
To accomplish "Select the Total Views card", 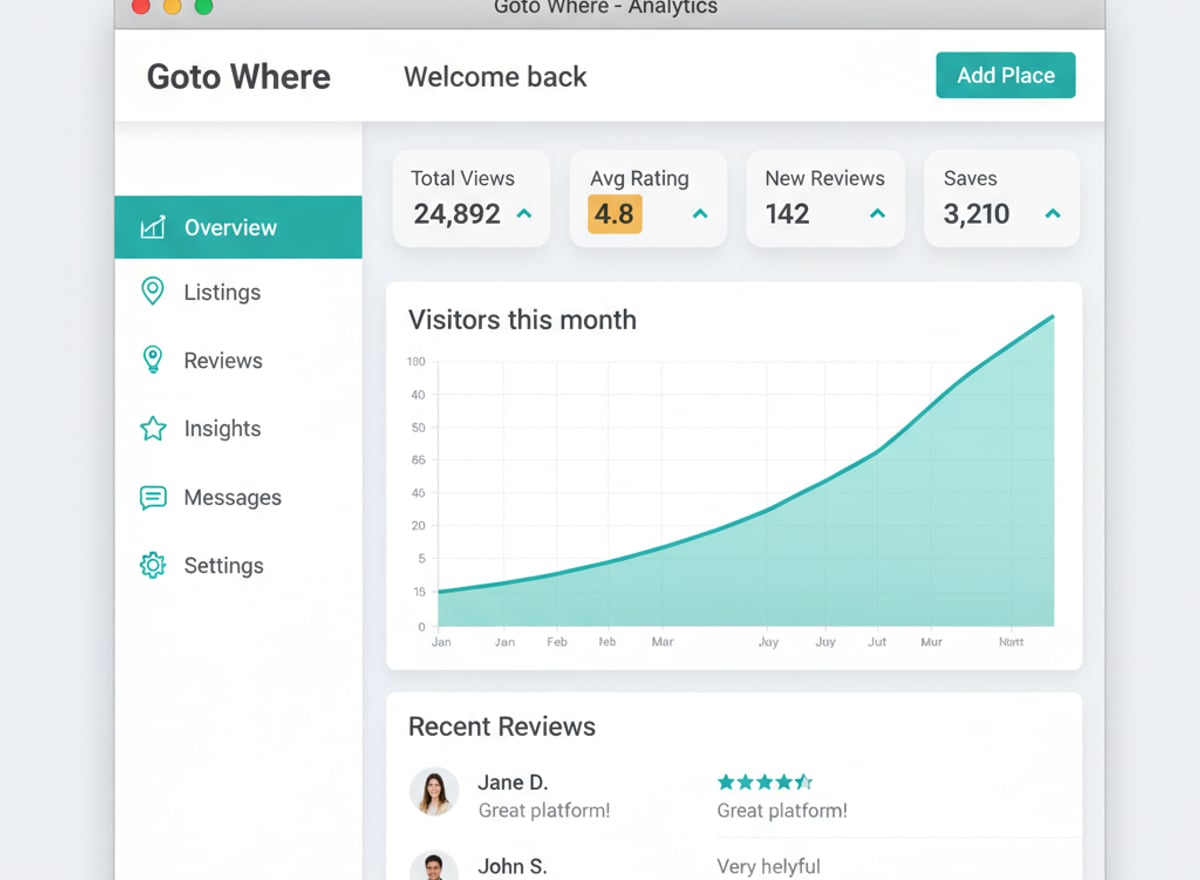I will point(471,198).
